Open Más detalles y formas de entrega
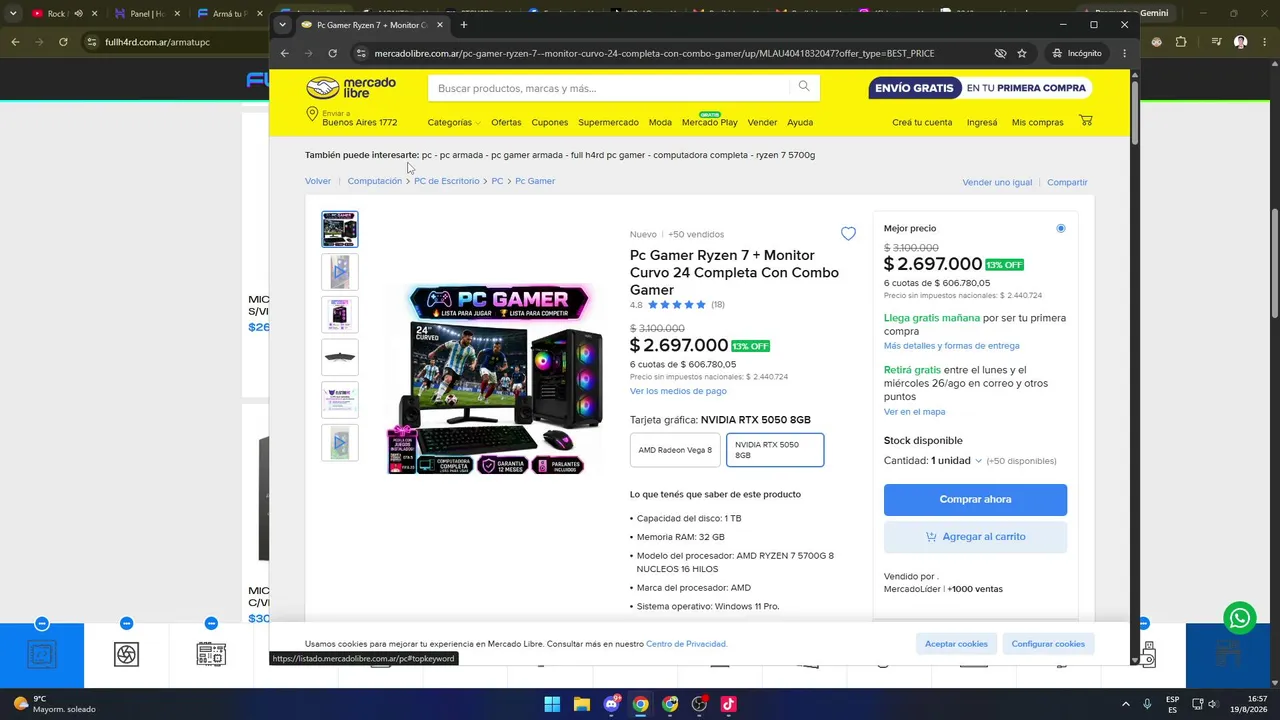The image size is (1280, 720). tap(952, 346)
